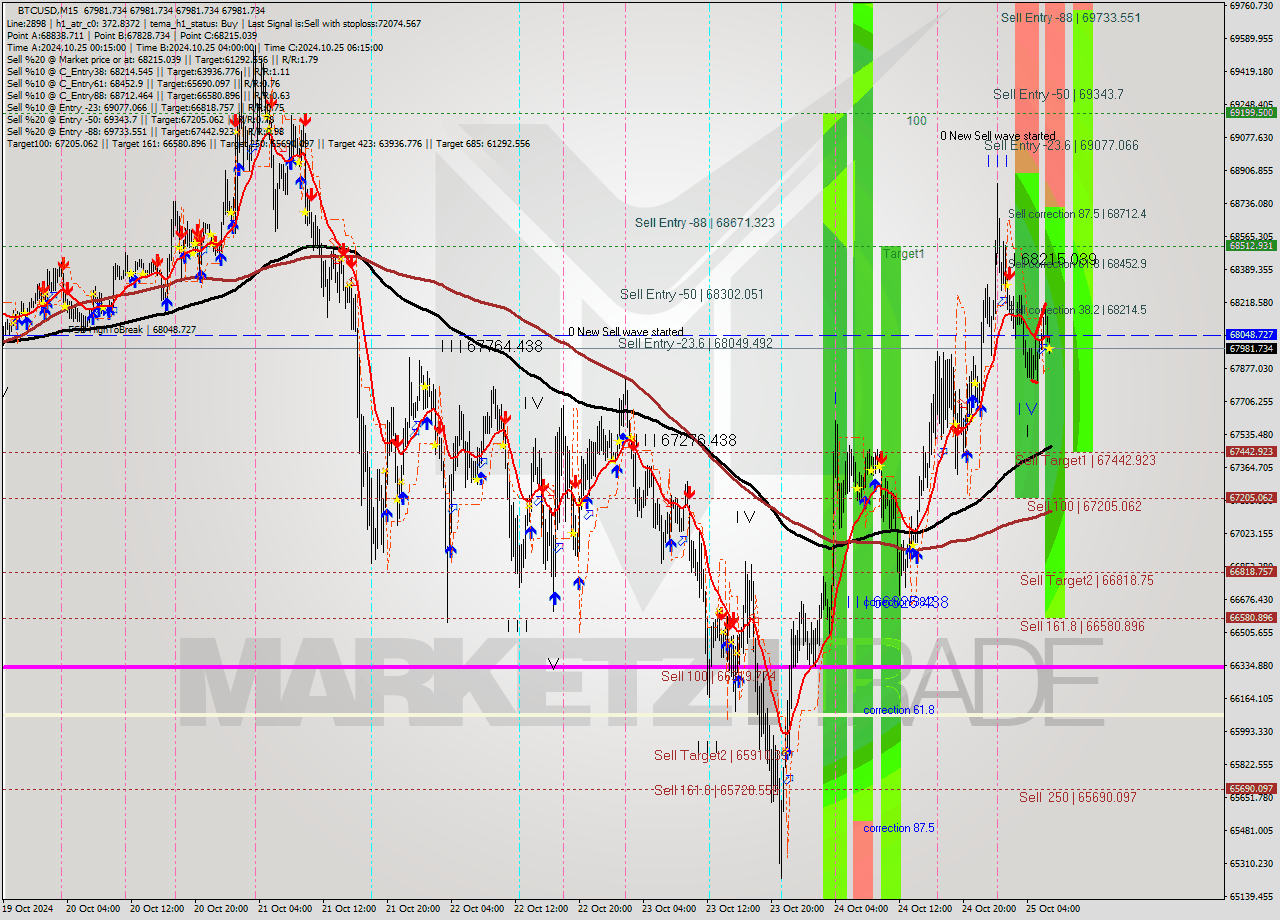1280x920 pixels.
Task: Click the '21 Oct 04:00' time label
Action: pos(284,909)
